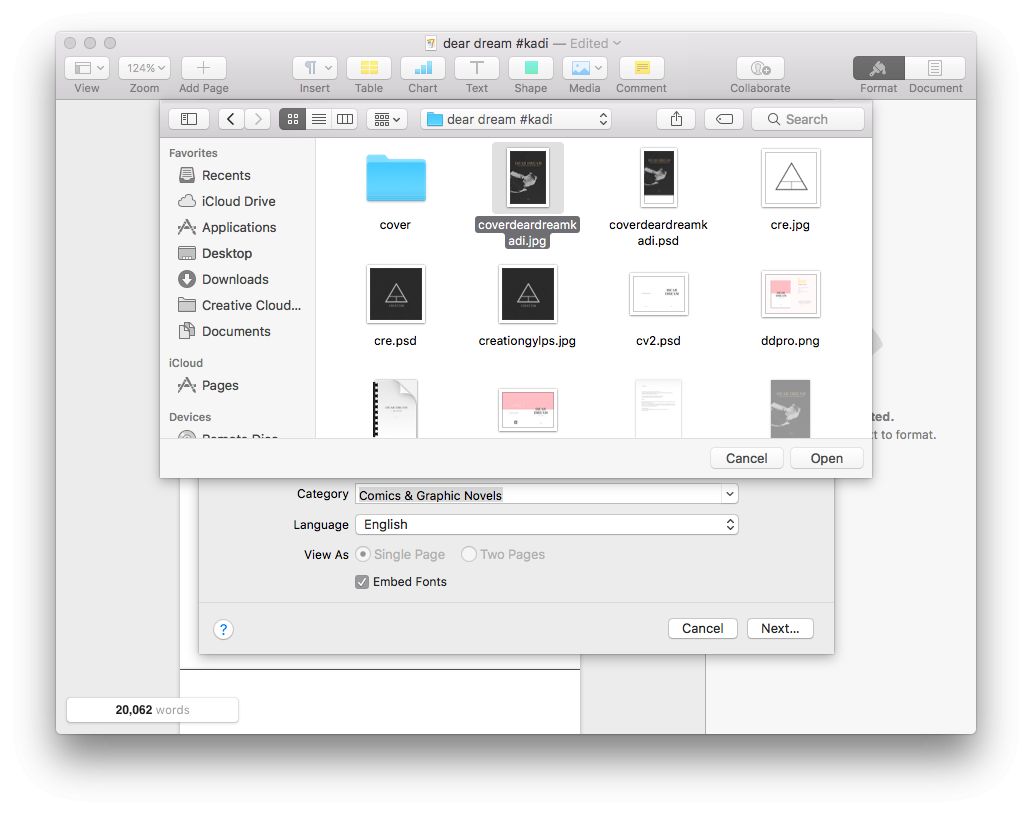This screenshot has height=814, width=1032.
Task: Click the Edit Tags icon
Action: pos(724,119)
